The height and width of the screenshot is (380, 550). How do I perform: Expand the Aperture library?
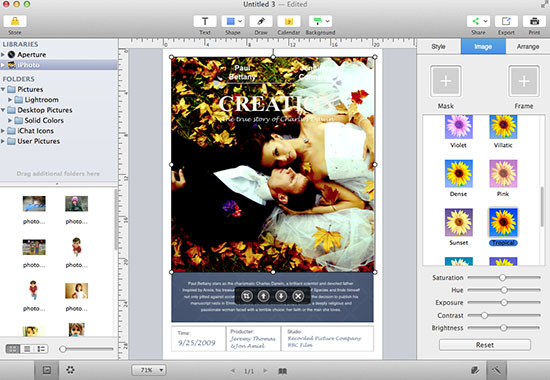click(x=3, y=54)
